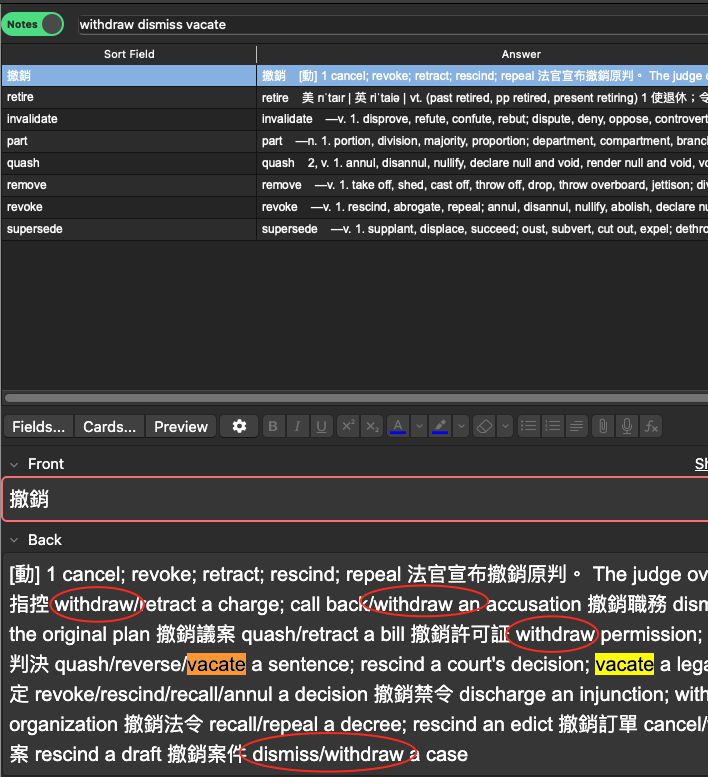Apply the text highlight color button

(440, 426)
